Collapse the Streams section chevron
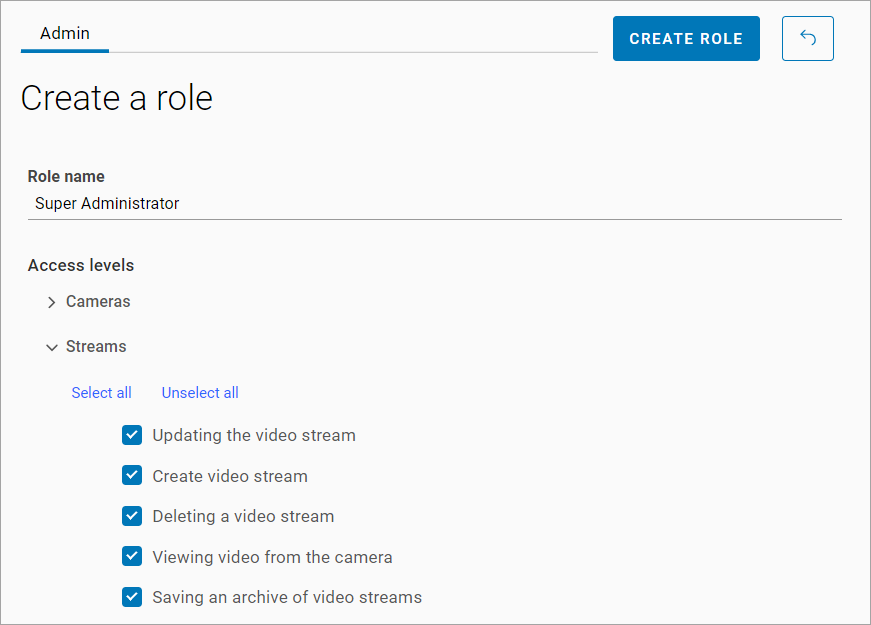Image resolution: width=871 pixels, height=625 pixels. [x=52, y=347]
